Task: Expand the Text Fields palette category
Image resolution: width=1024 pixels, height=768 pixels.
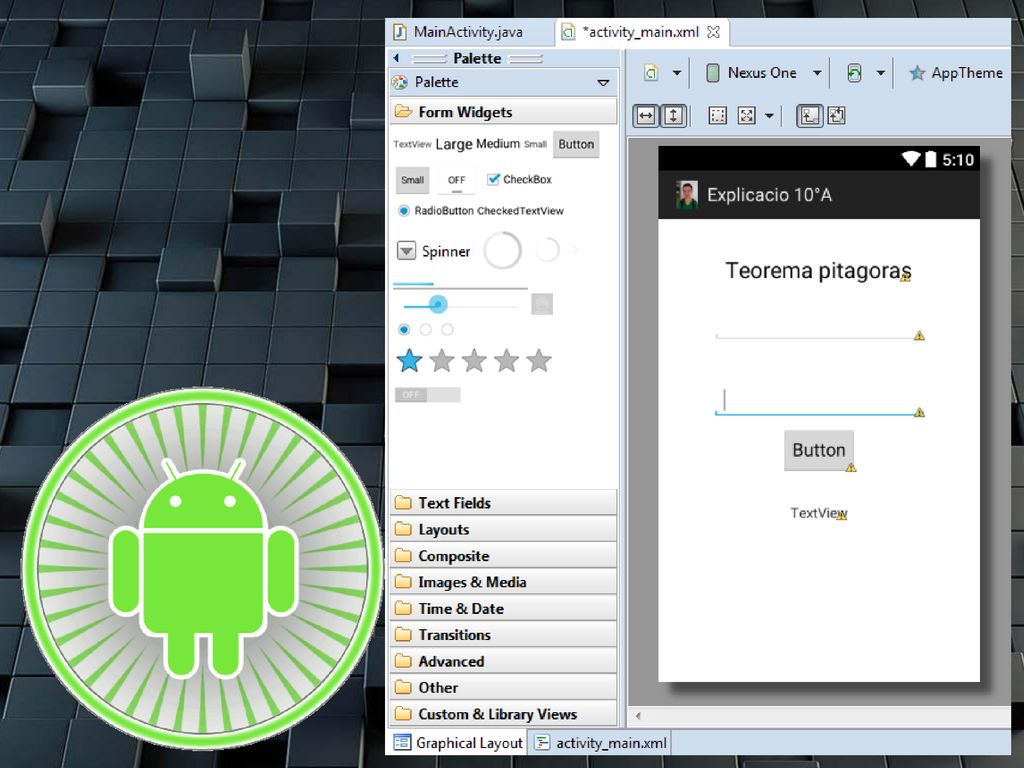Action: 504,503
